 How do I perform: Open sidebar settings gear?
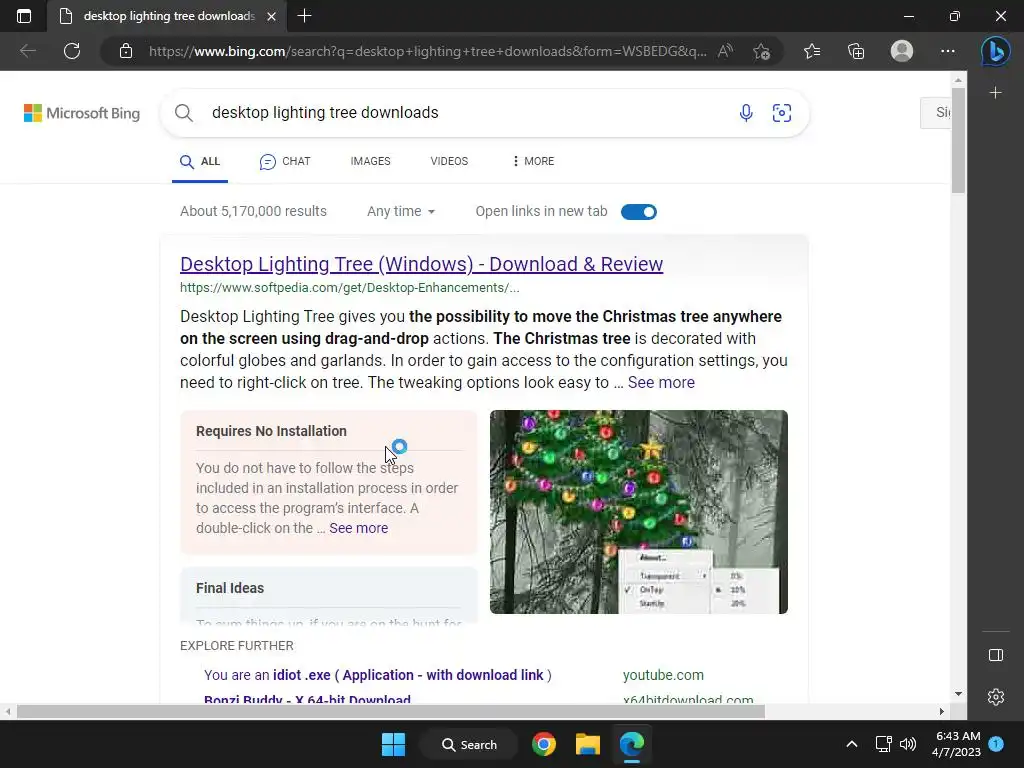(995, 697)
